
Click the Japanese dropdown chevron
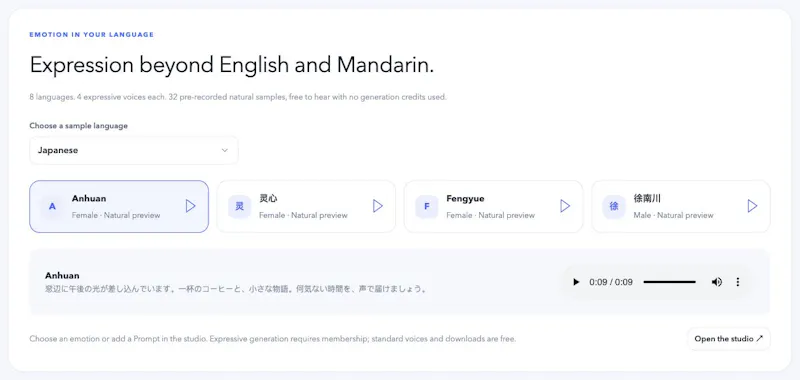[224, 150]
